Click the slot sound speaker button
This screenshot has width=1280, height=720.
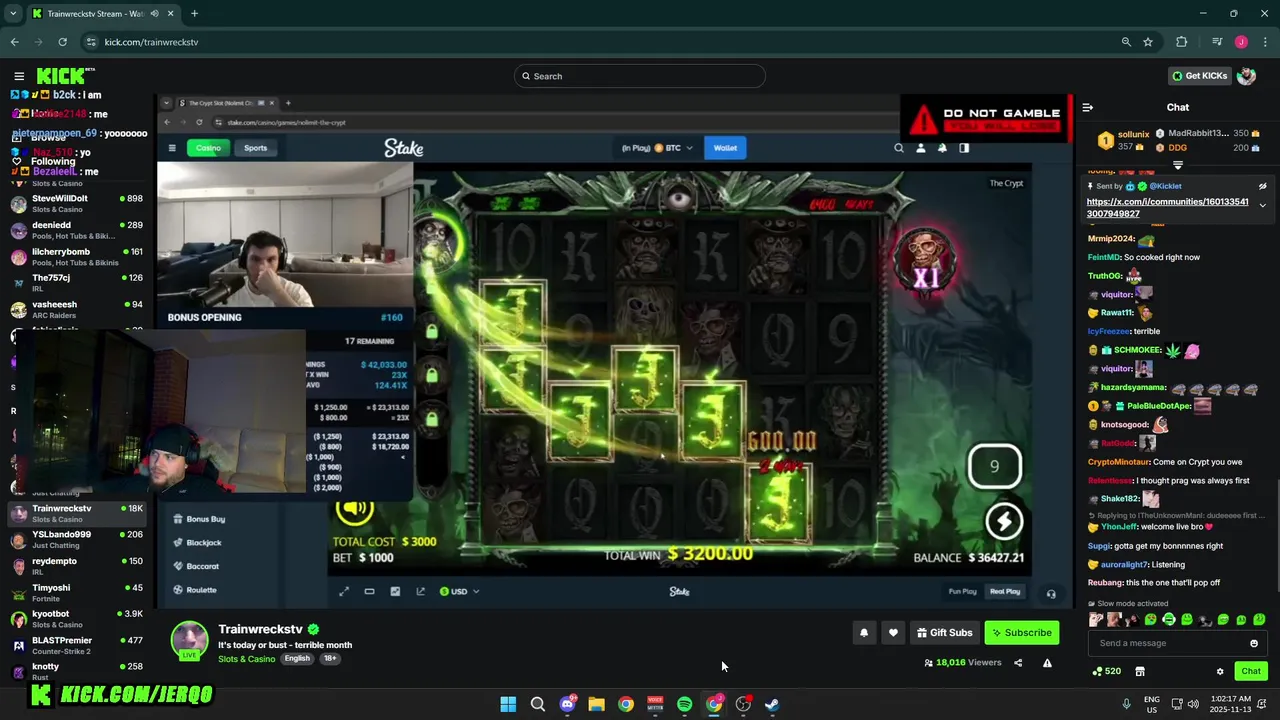355,509
